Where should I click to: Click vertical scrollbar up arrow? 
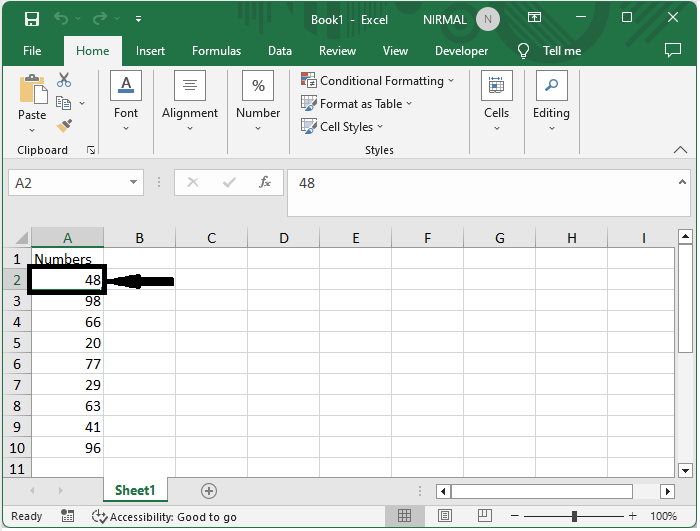685,236
